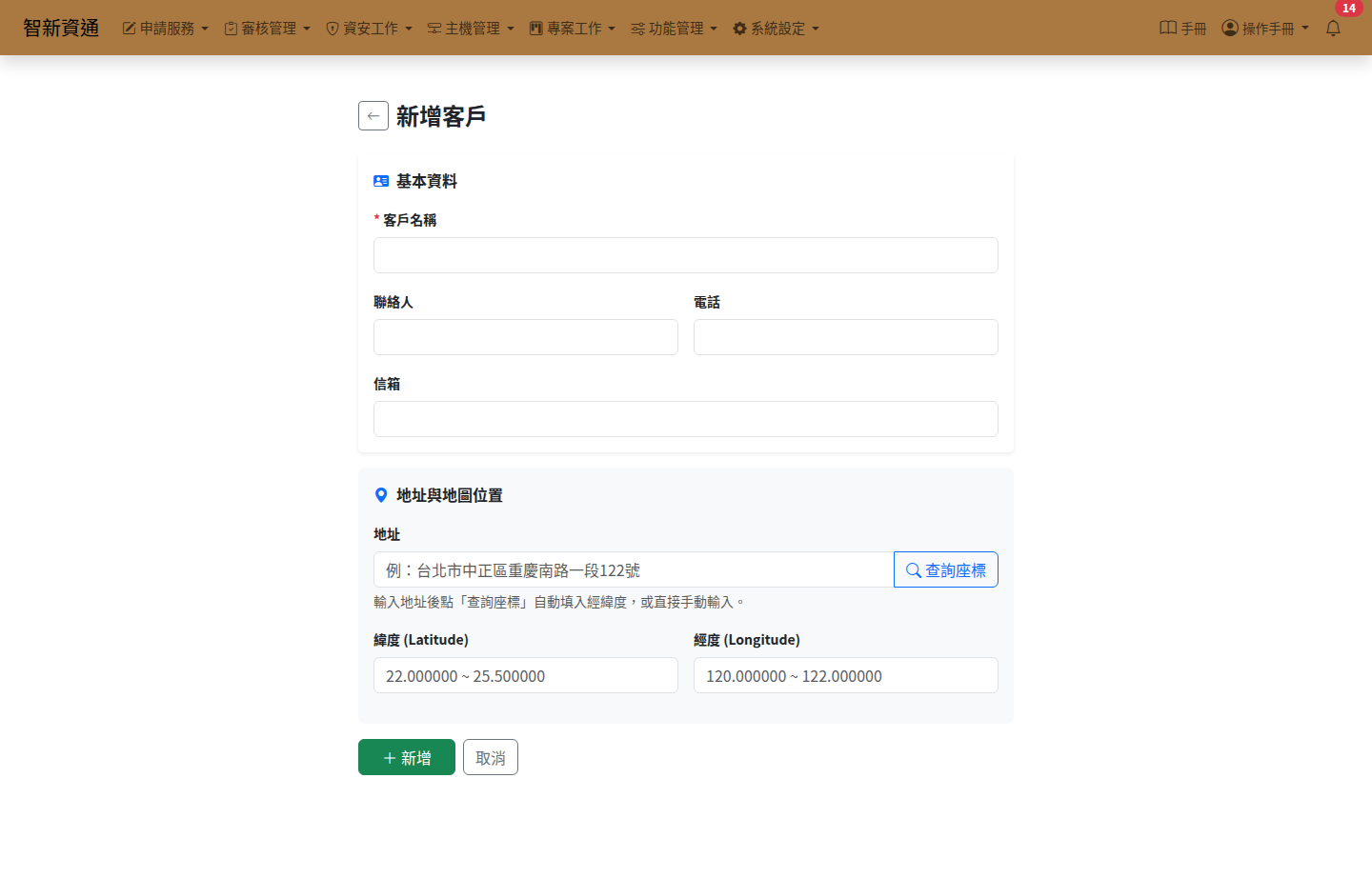This screenshot has width=1372, height=878.
Task: Open the 專案工作 dropdown
Action: click(x=573, y=29)
